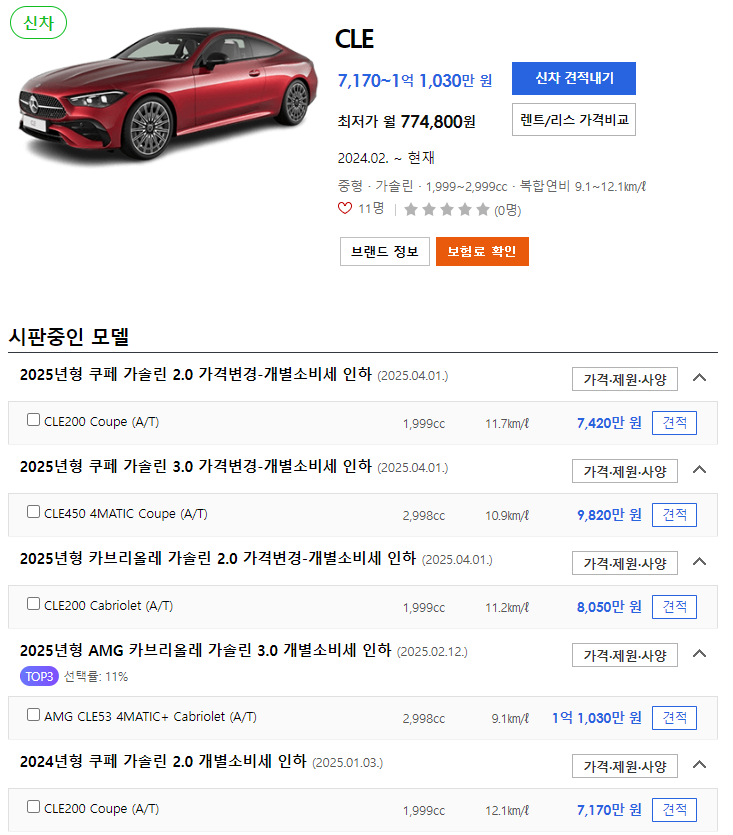
Task: Click the CLE450 4MATIC Coupe (A/T) label
Action: click(x=126, y=514)
